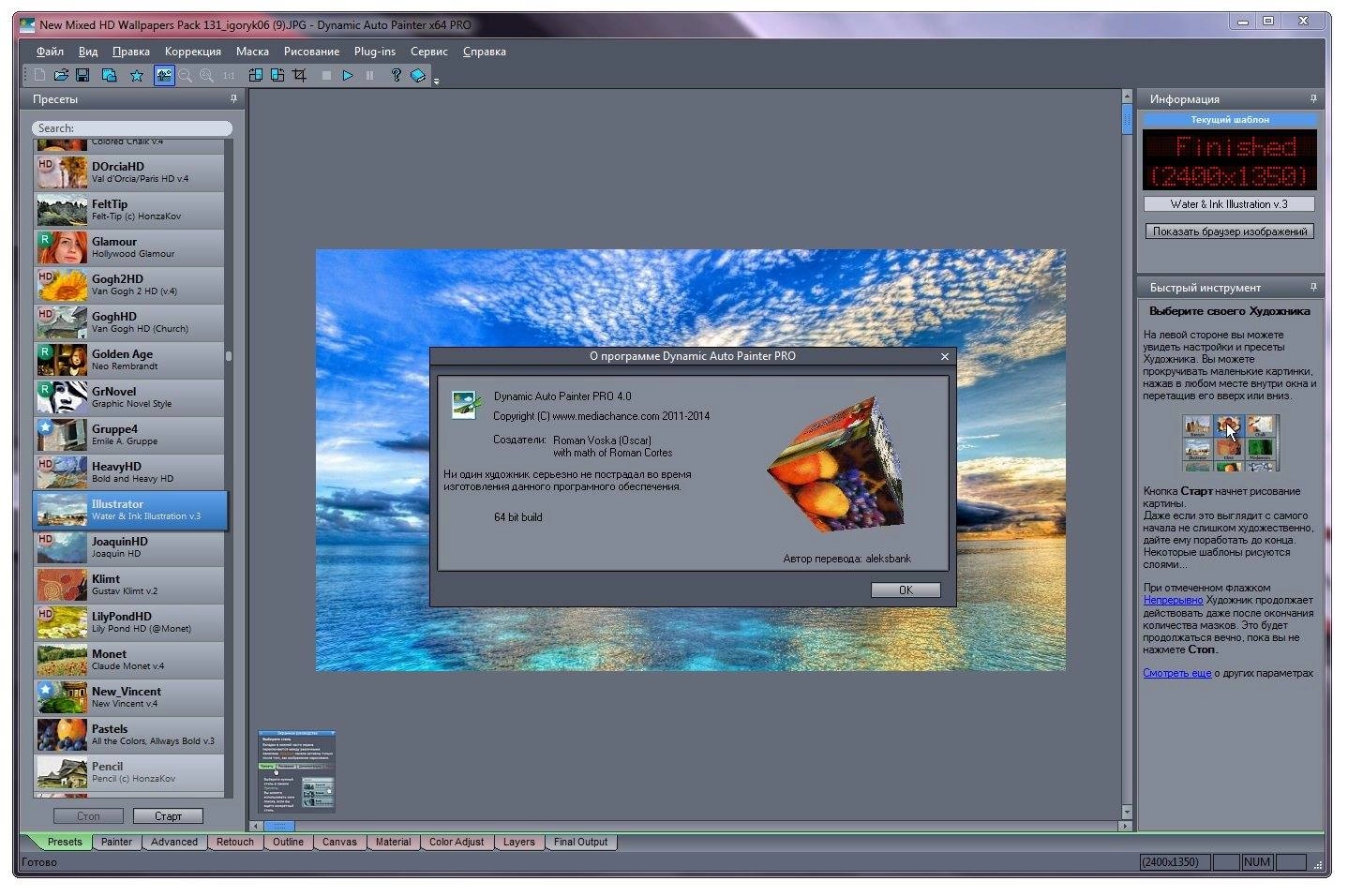Save with the floppy disk icon
Screen dimensions: 1348x896
coord(82,76)
